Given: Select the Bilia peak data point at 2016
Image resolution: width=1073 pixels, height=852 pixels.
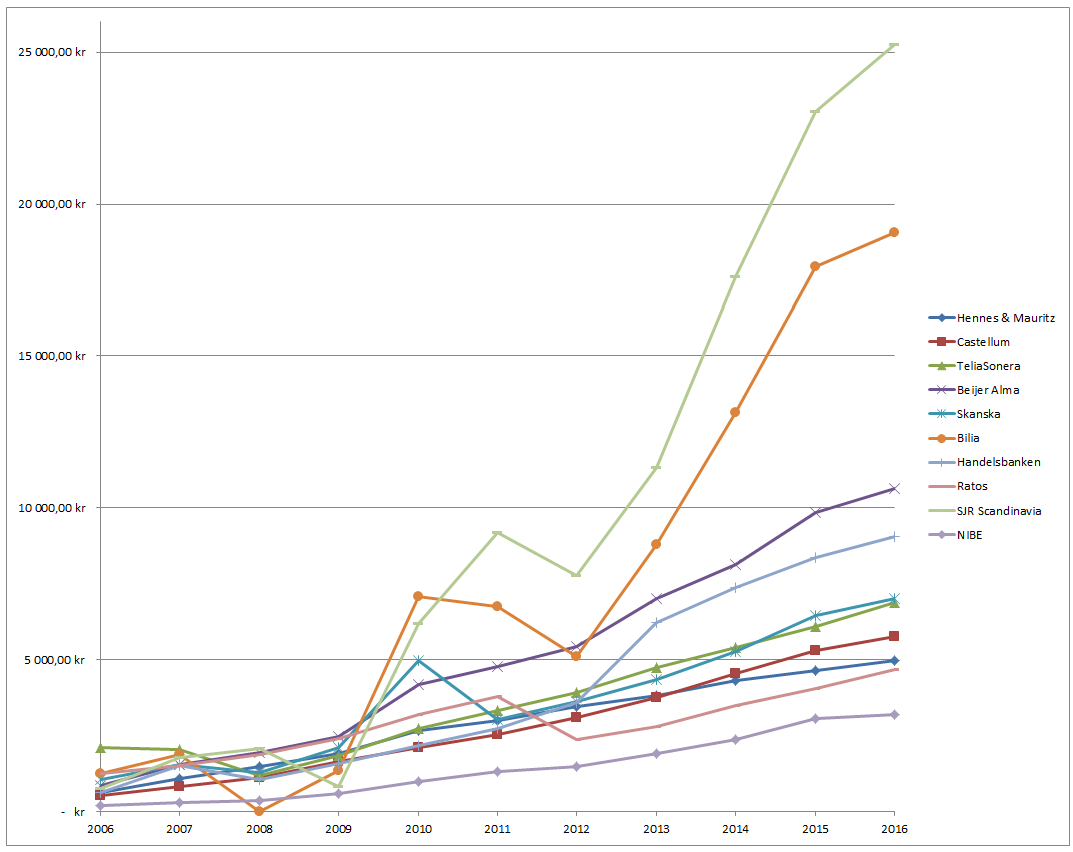Looking at the screenshot, I should (x=893, y=232).
